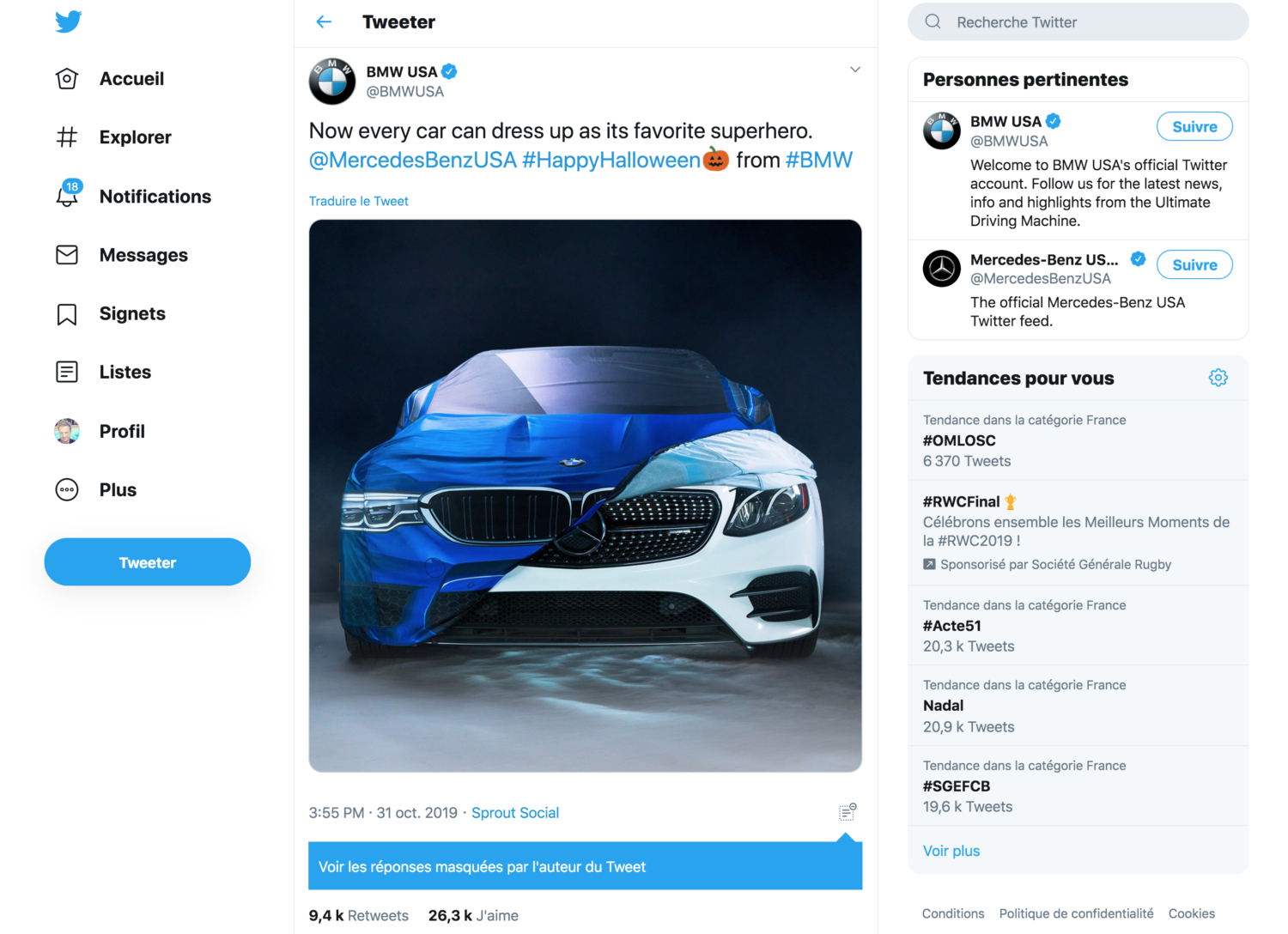
Task: Click the Twitter bird logo
Action: (68, 21)
